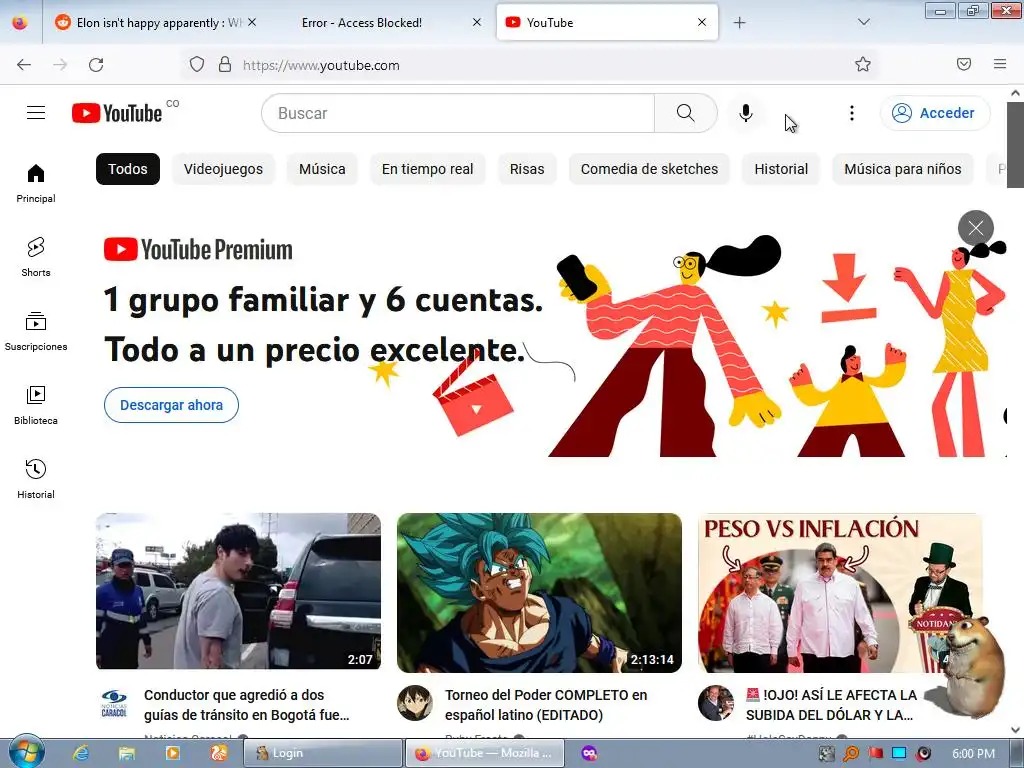Open title Torneo del Poder COMPLETO

coord(546,705)
